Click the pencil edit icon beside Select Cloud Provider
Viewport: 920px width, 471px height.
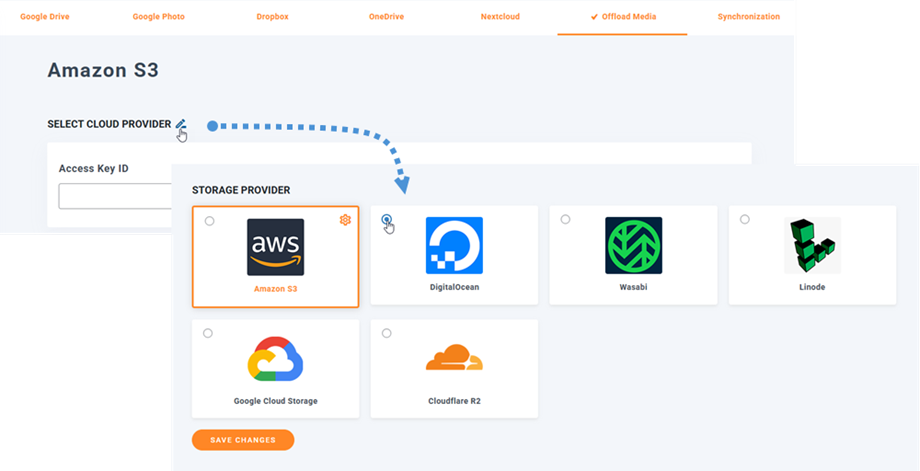point(181,124)
